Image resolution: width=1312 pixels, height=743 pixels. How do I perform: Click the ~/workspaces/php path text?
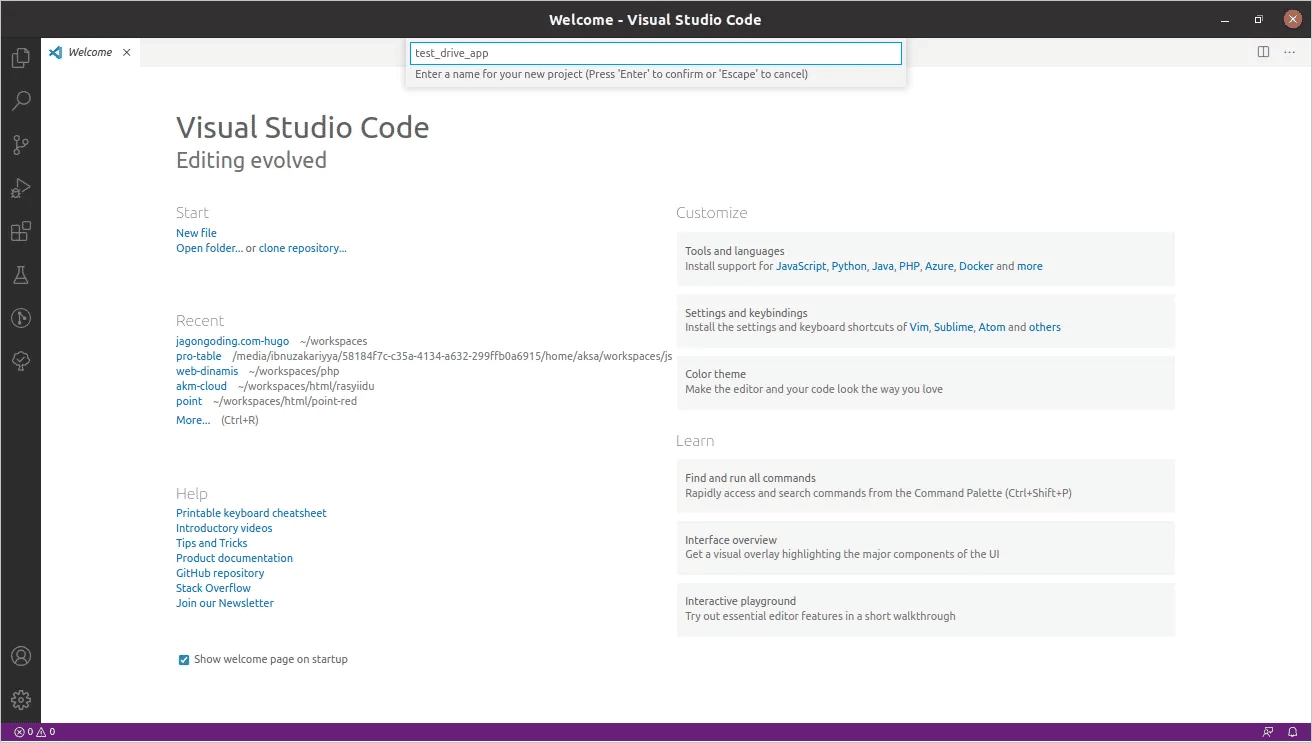pyautogui.click(x=294, y=371)
